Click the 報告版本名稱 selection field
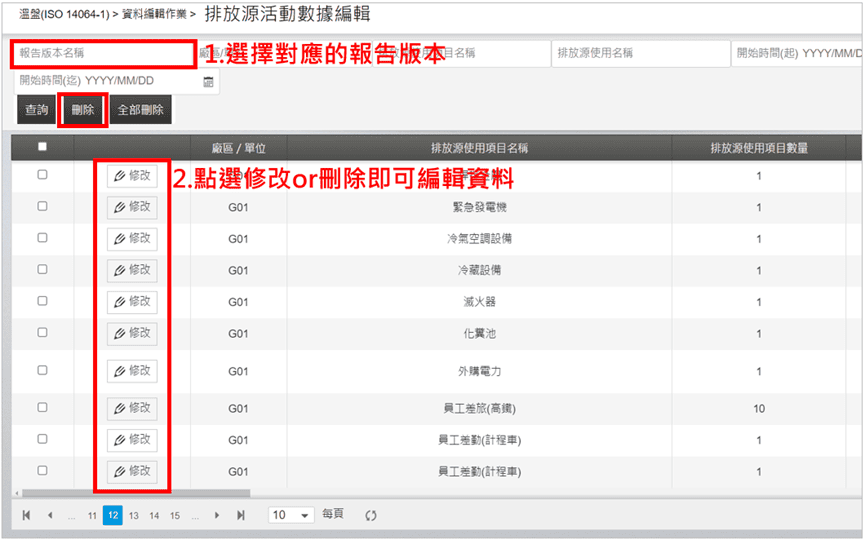The width and height of the screenshot is (865, 540). tap(103, 53)
